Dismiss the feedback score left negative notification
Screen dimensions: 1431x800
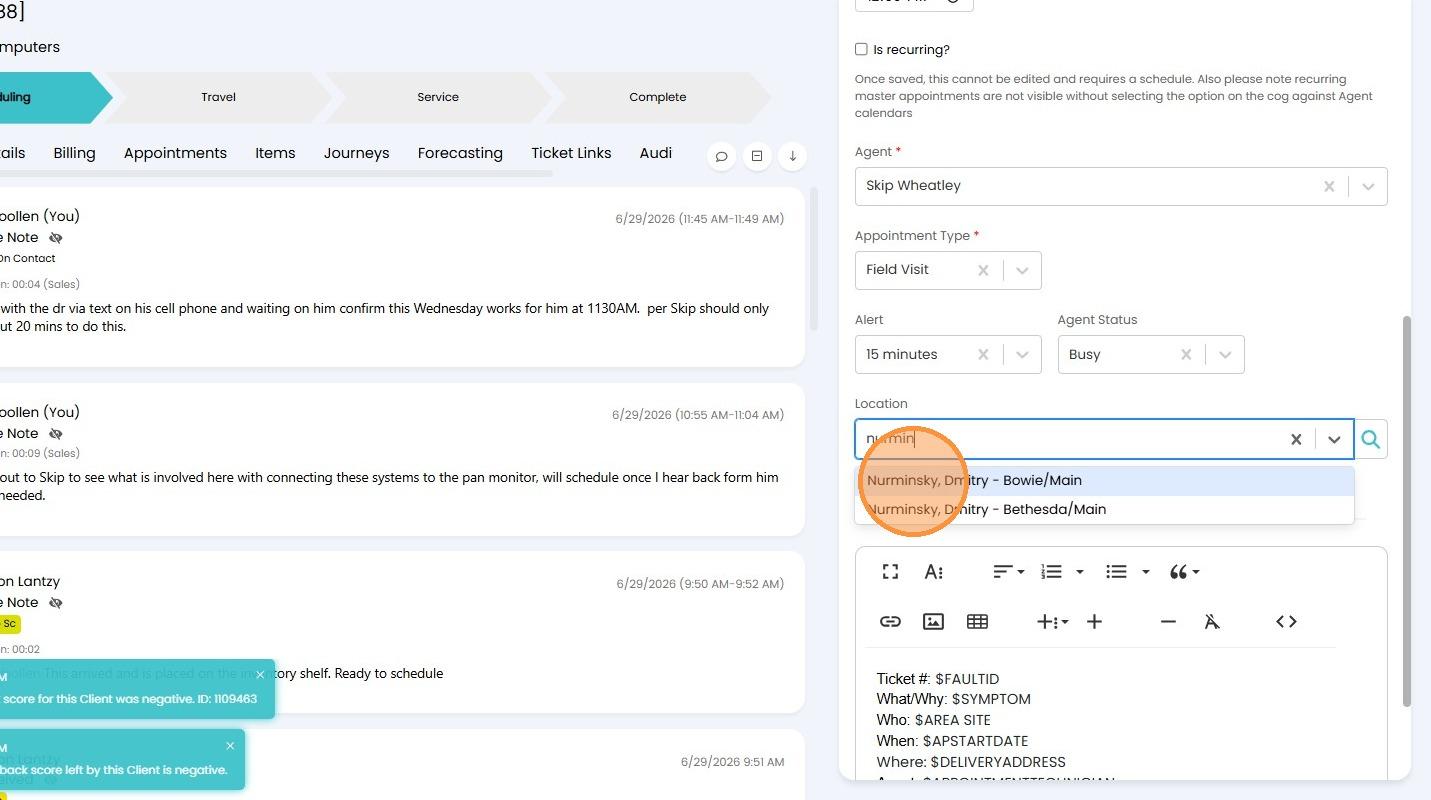(230, 746)
